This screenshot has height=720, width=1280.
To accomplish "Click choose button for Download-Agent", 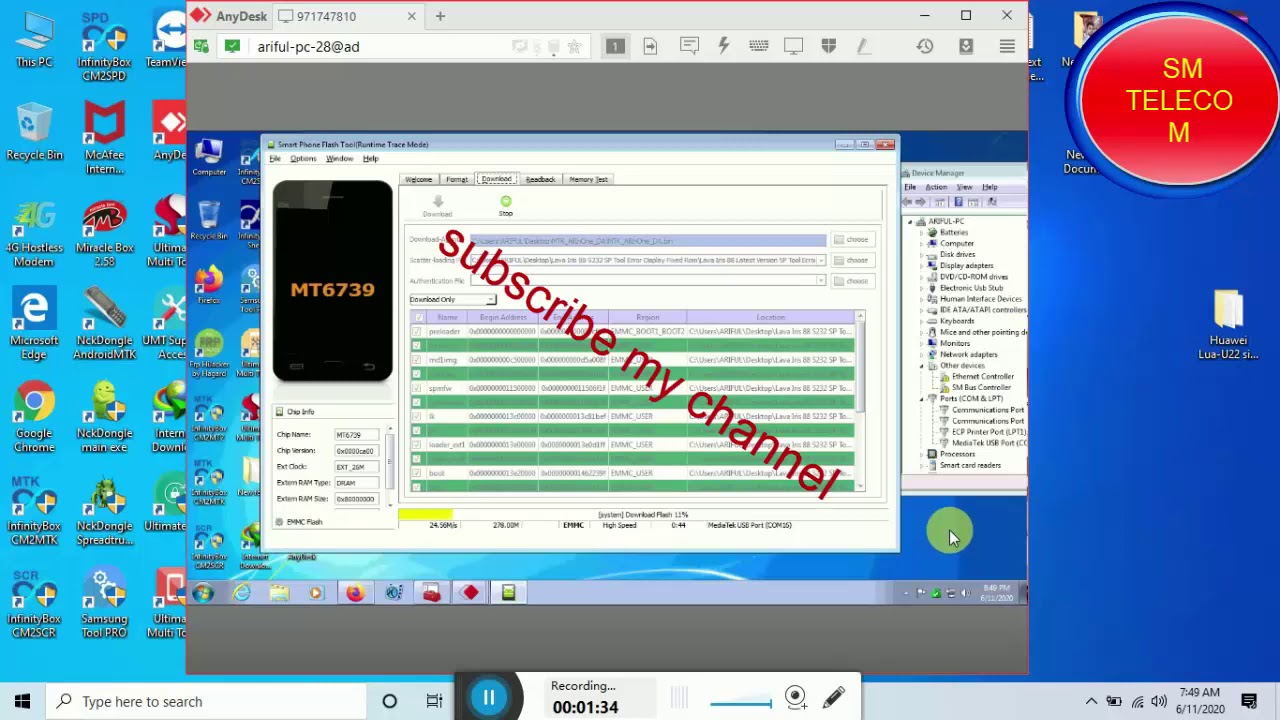I will click(x=853, y=239).
